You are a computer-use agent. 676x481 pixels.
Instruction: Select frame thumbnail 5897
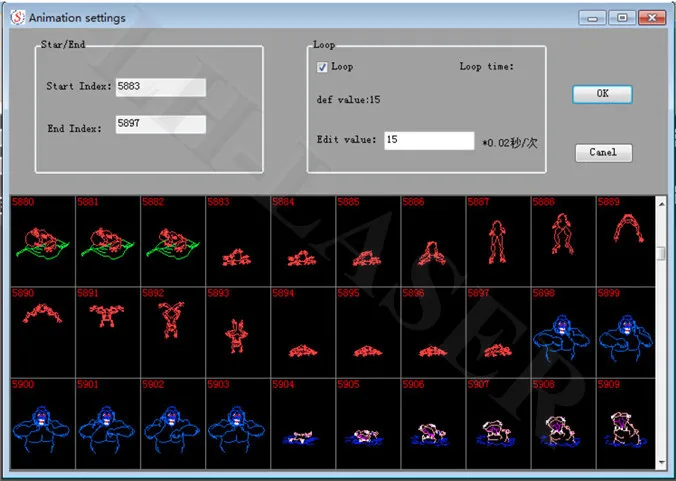[499, 332]
